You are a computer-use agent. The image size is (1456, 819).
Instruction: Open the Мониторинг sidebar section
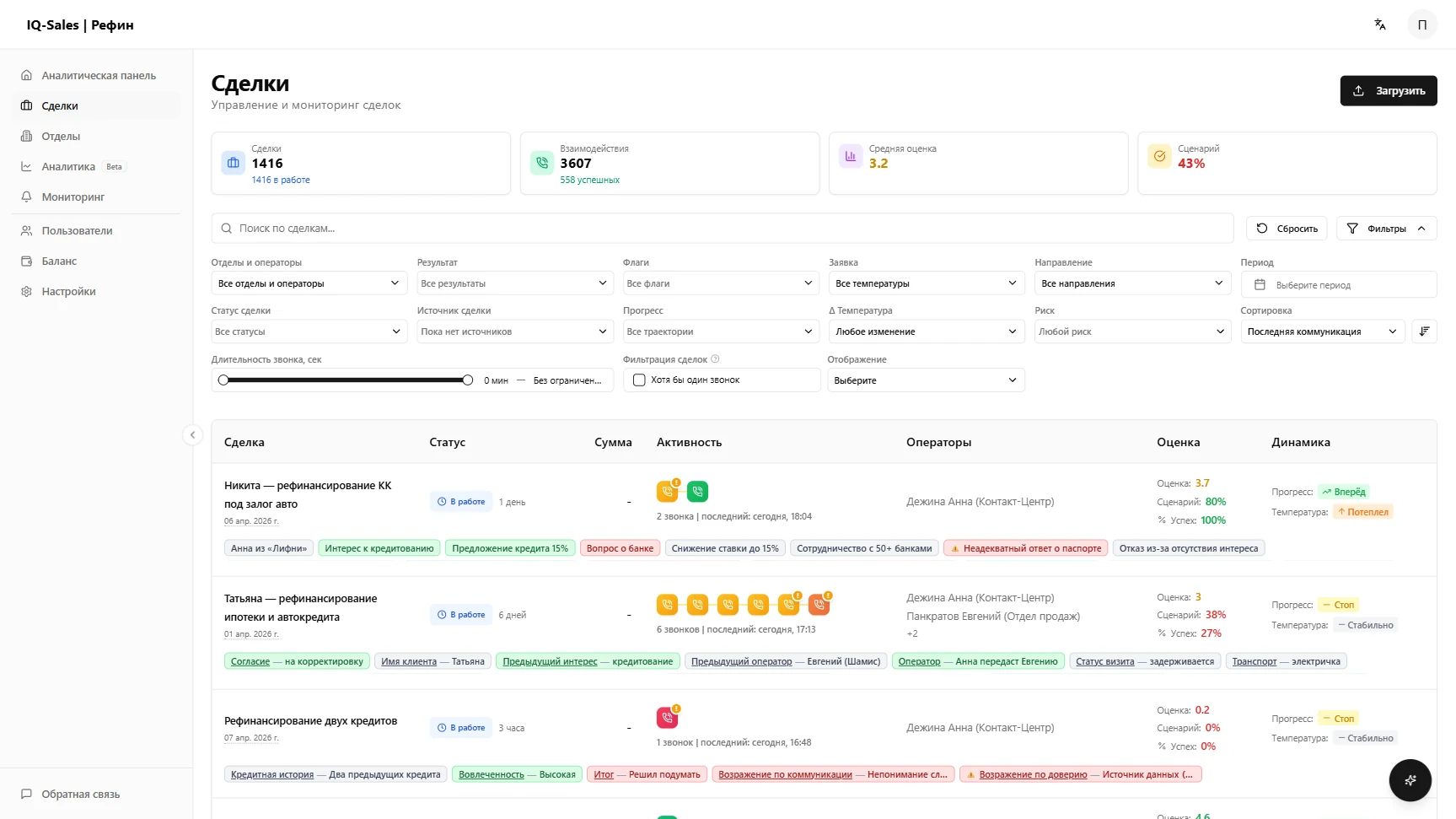(73, 197)
